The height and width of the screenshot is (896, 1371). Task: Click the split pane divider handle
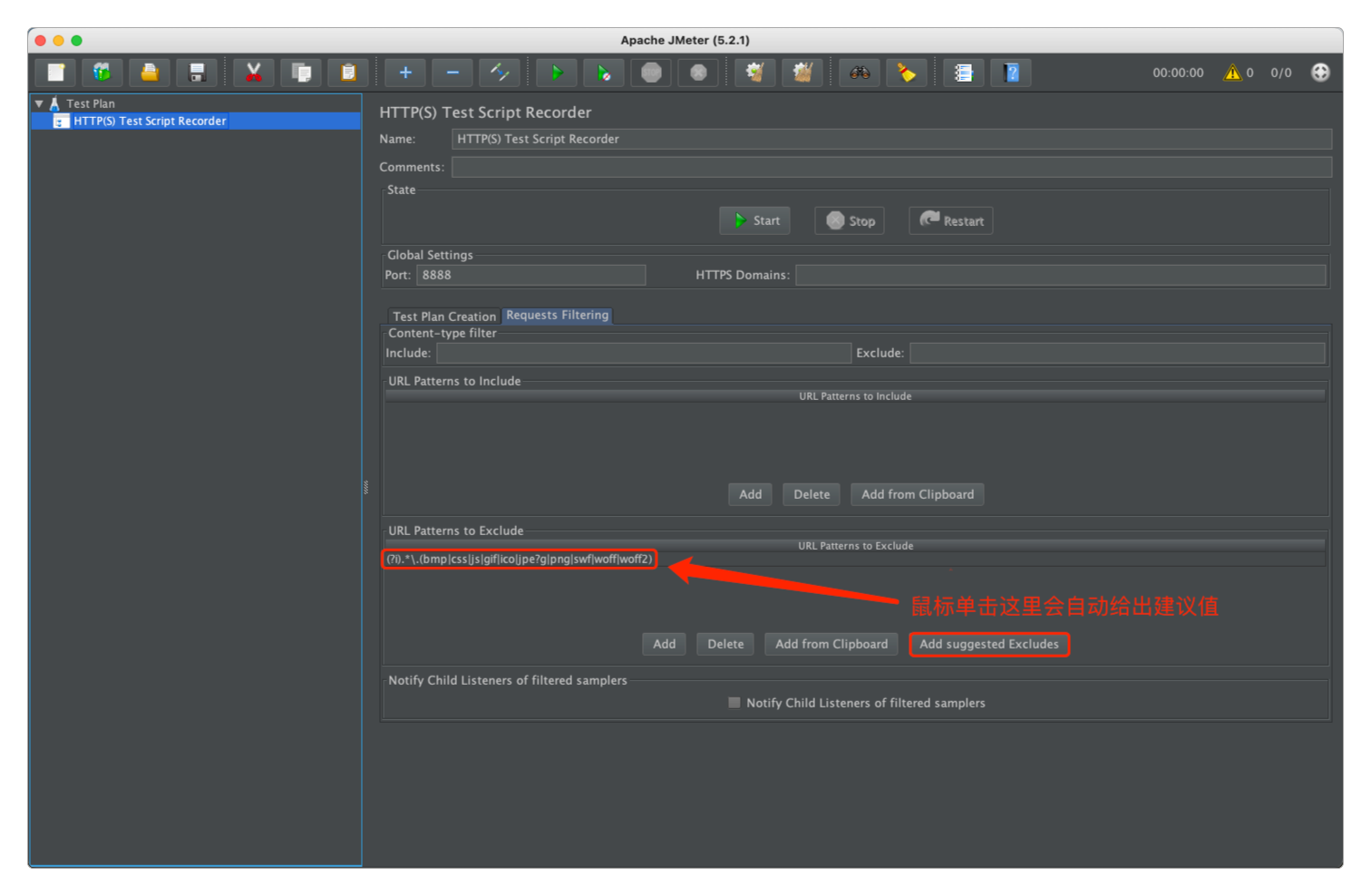pos(365,487)
